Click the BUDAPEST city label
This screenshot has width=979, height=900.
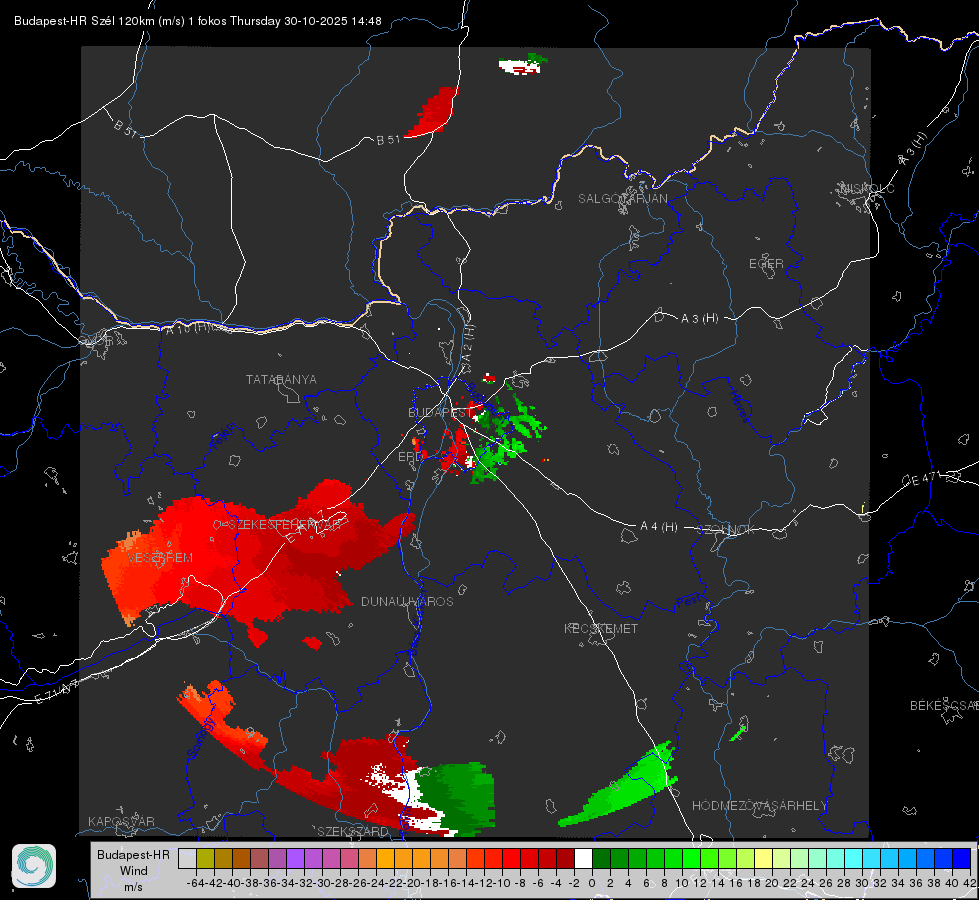[x=438, y=412]
